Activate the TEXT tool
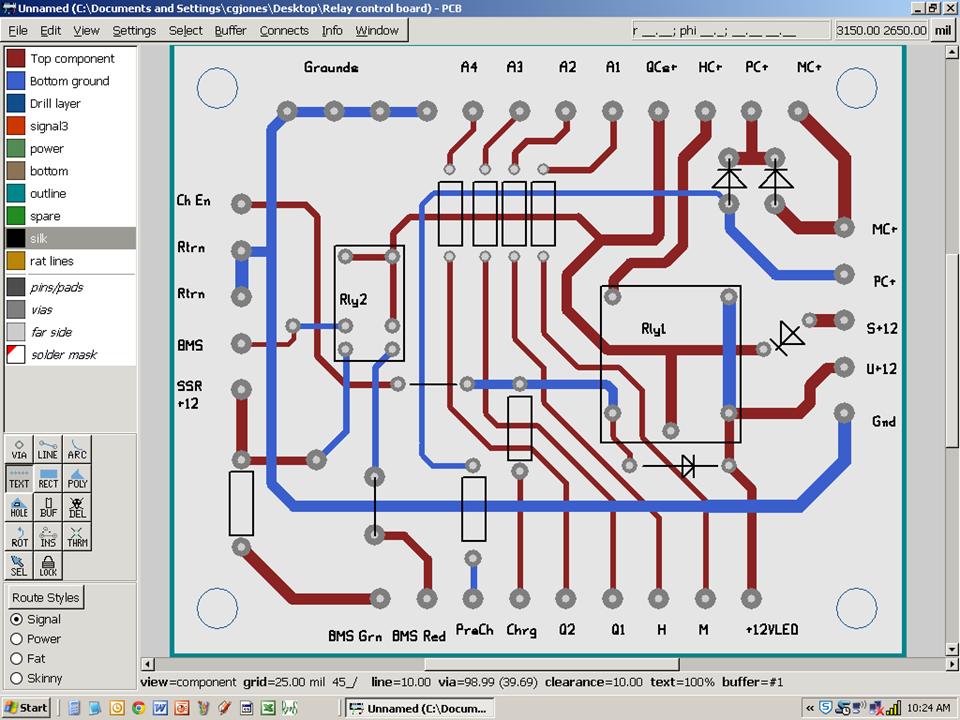960x720 pixels. point(19,478)
